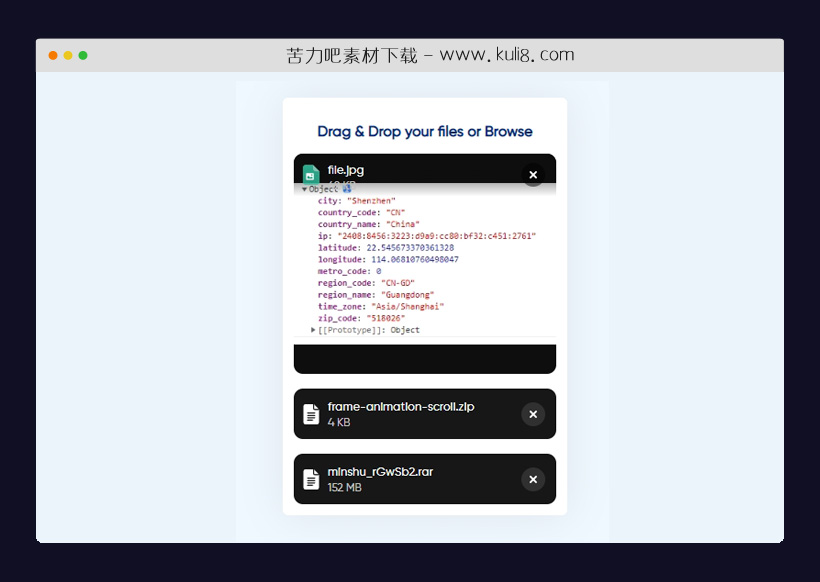Screen dimensions: 820x582
Task: Click the 4 KB size label
Action: (x=339, y=423)
